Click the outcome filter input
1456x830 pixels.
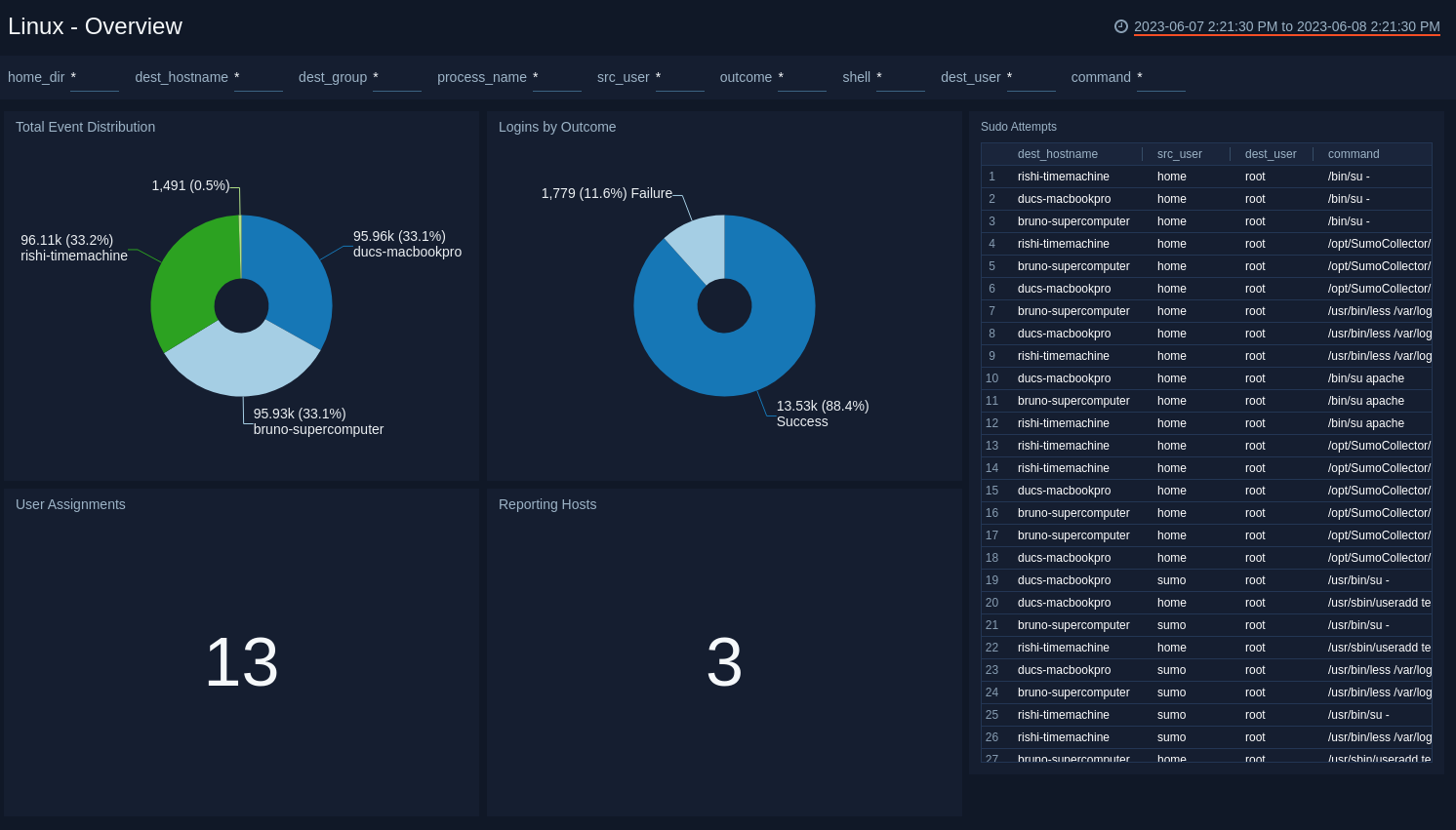802,82
